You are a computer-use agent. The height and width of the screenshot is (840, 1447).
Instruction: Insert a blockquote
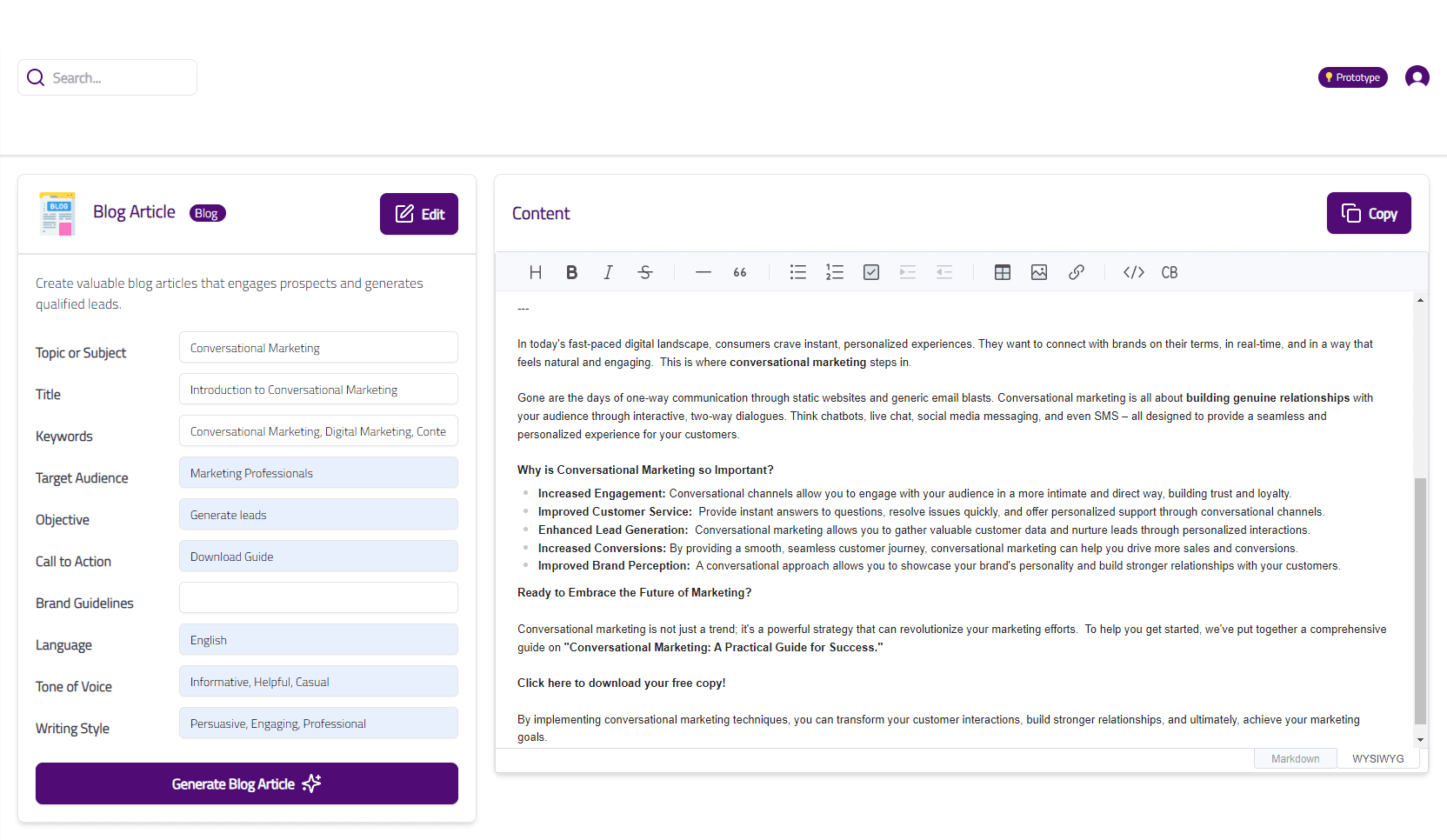click(x=740, y=272)
